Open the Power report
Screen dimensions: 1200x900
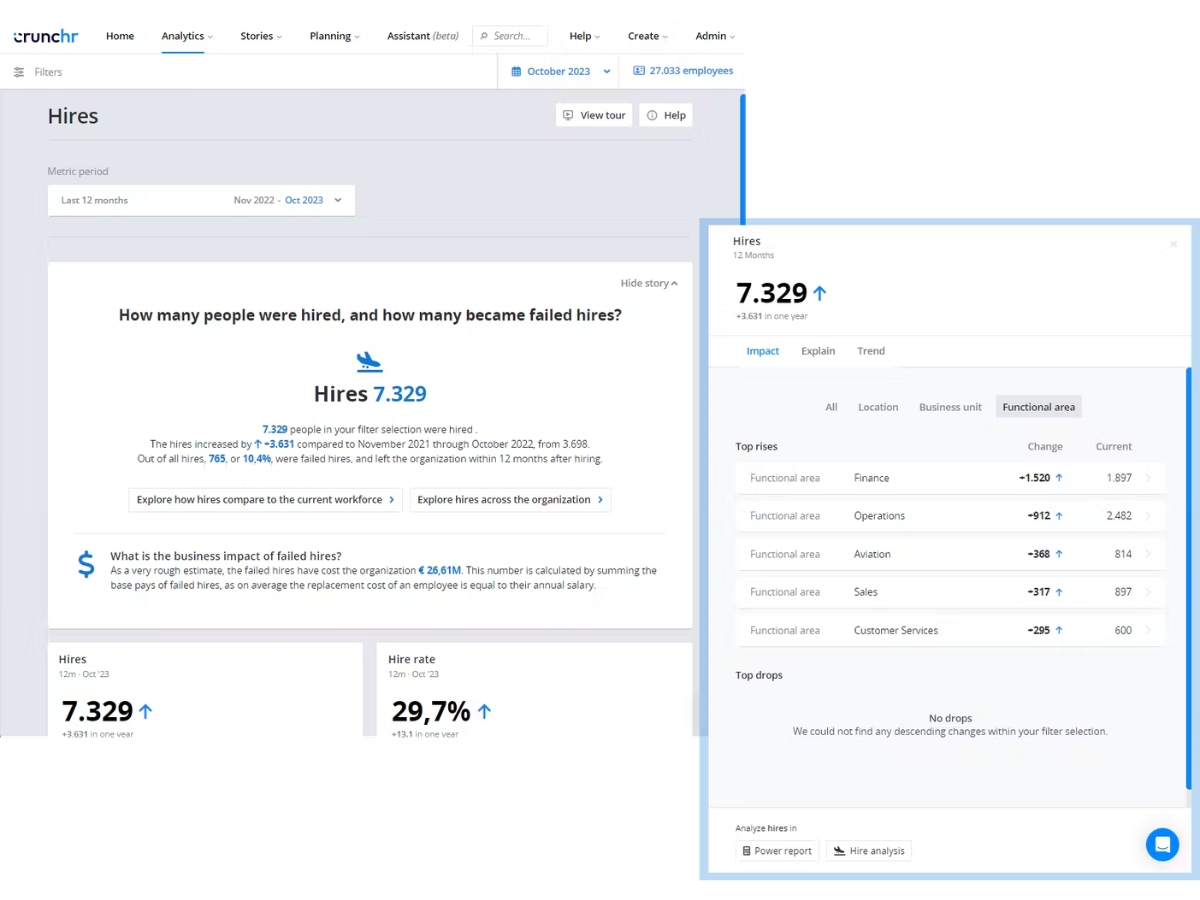[x=777, y=851]
